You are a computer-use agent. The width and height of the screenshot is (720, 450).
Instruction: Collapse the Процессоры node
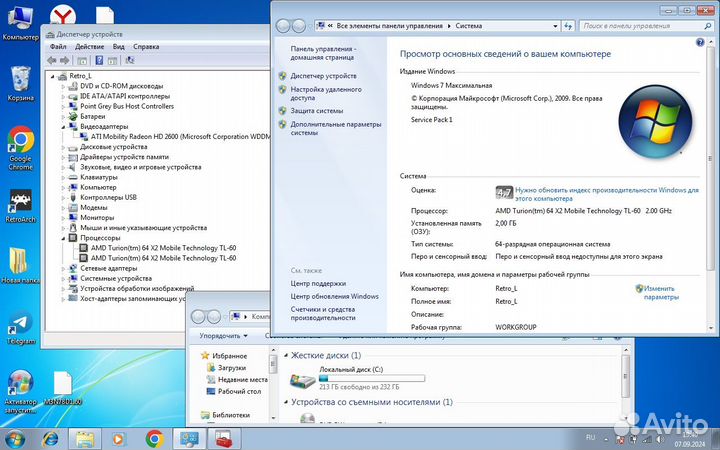[x=63, y=238]
